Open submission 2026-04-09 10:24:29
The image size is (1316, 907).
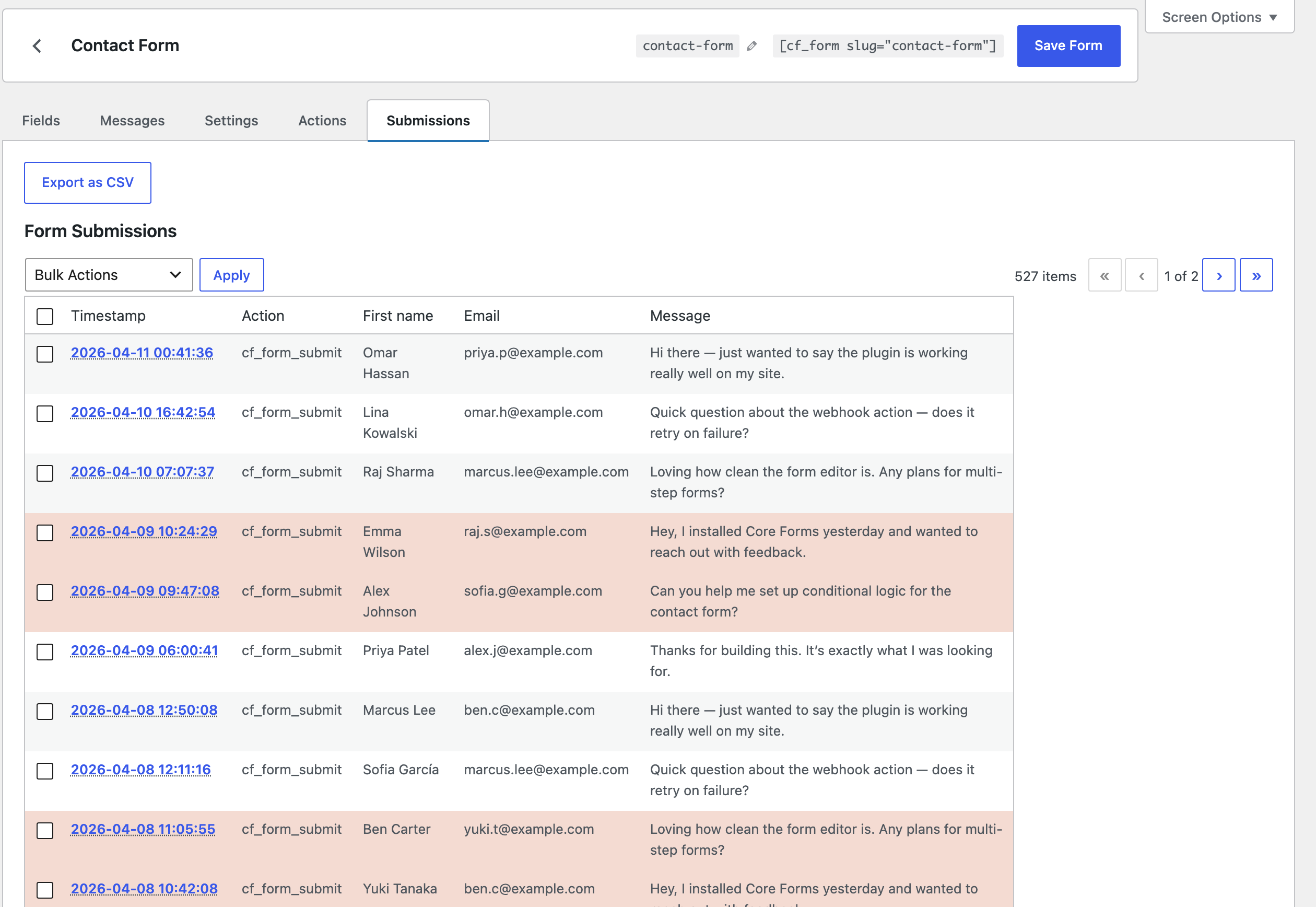(x=144, y=532)
